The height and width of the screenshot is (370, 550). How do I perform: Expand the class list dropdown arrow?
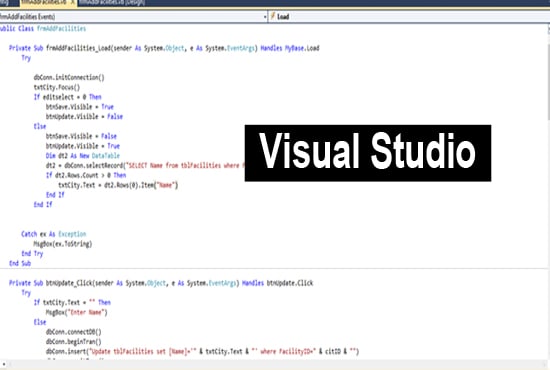tap(265, 16)
